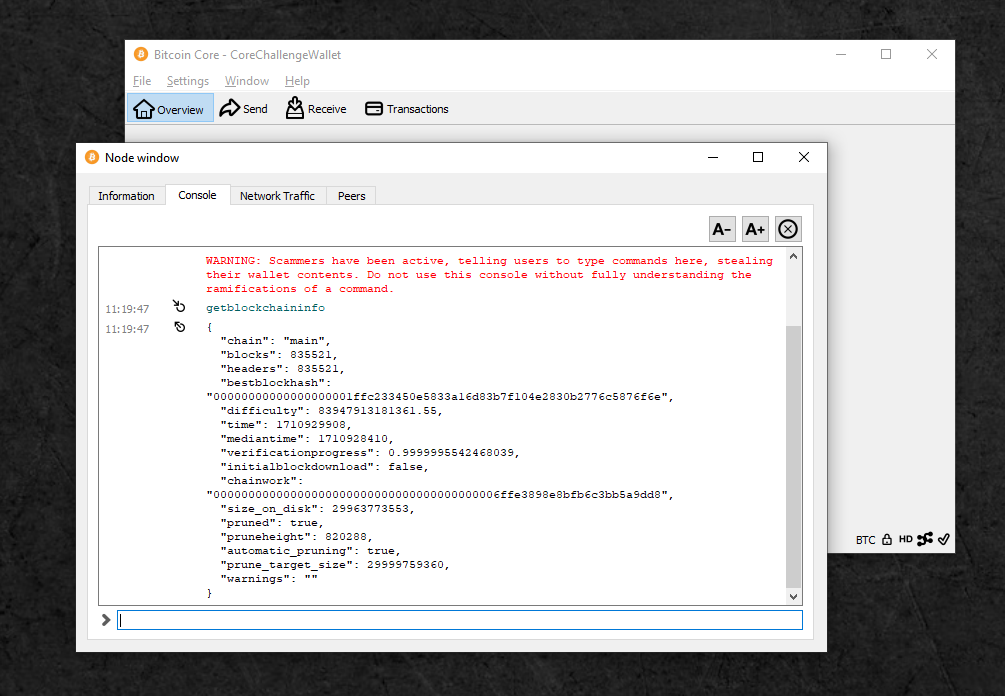The height and width of the screenshot is (696, 1005).
Task: Minimize the Node window
Action: [713, 157]
